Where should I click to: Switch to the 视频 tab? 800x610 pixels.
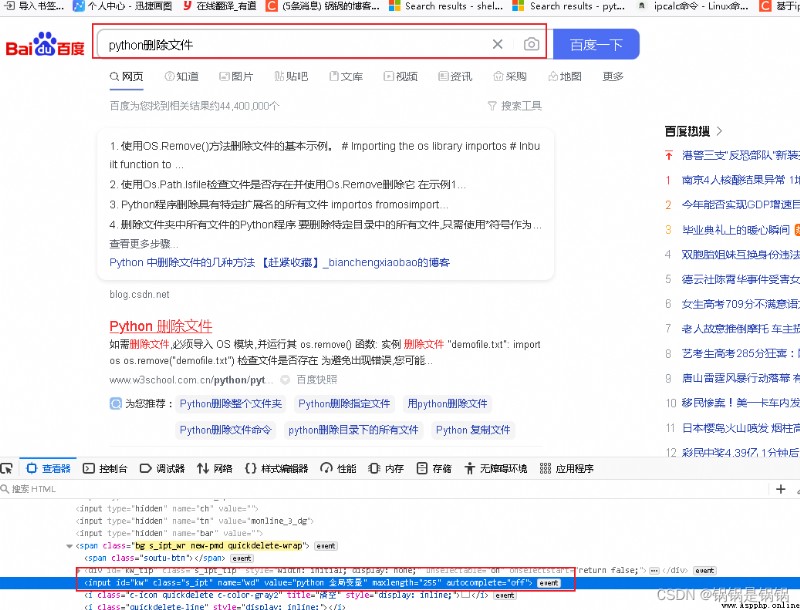(x=401, y=77)
